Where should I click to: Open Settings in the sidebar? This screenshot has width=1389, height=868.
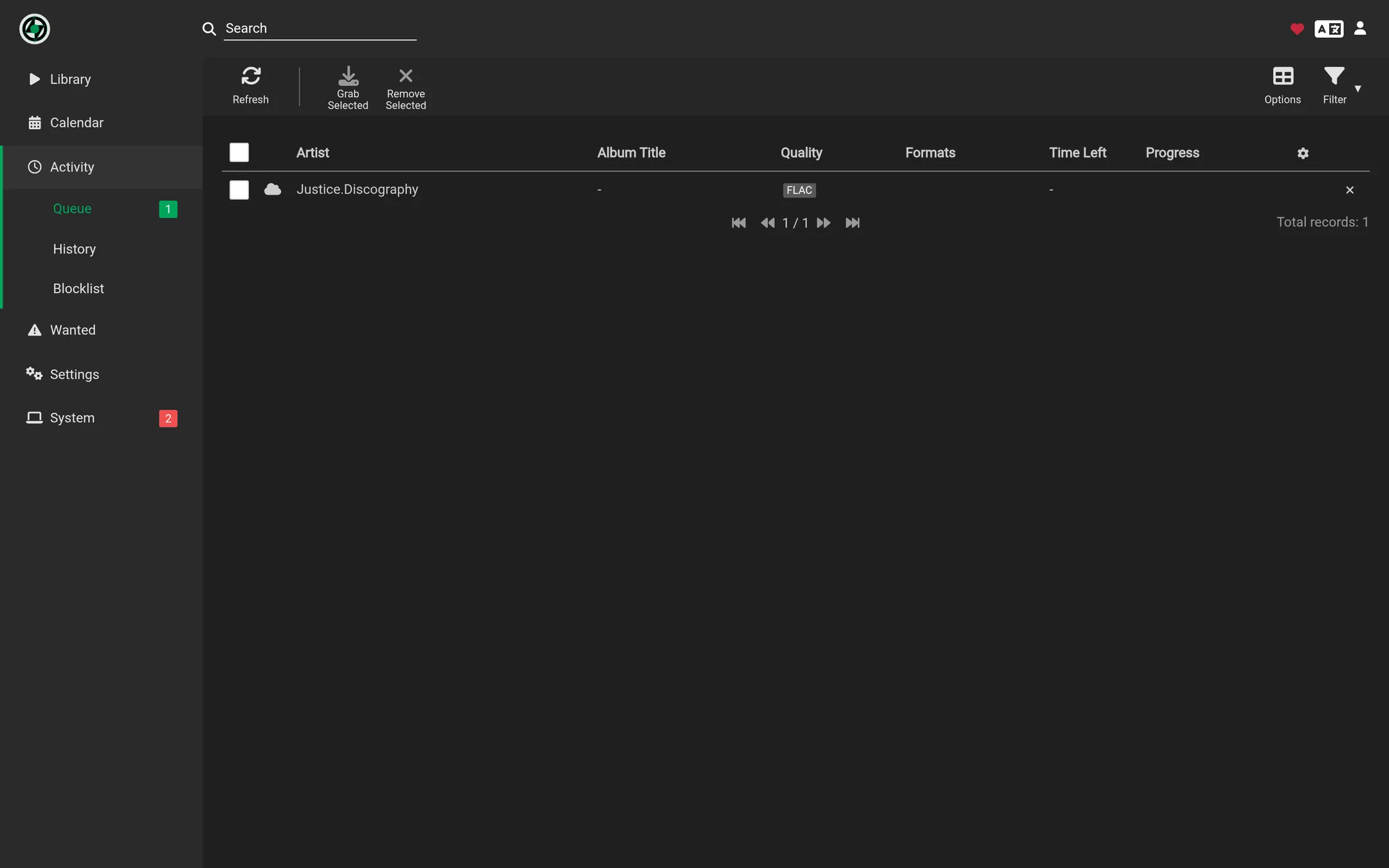(x=102, y=374)
